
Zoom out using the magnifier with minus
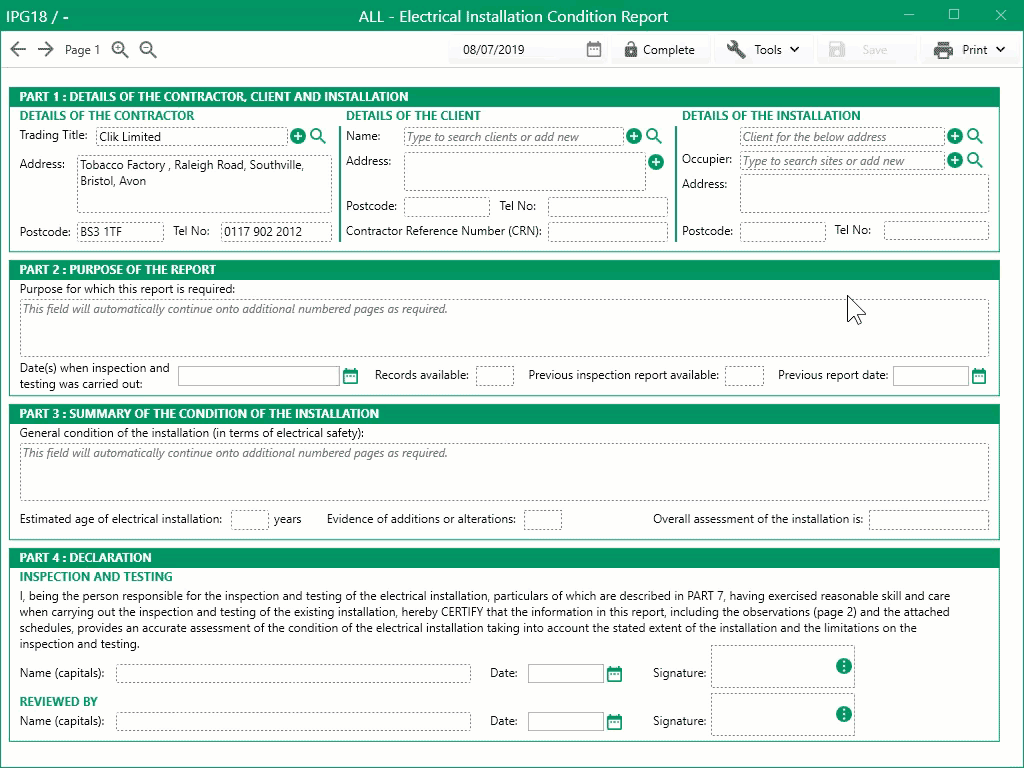[148, 48]
